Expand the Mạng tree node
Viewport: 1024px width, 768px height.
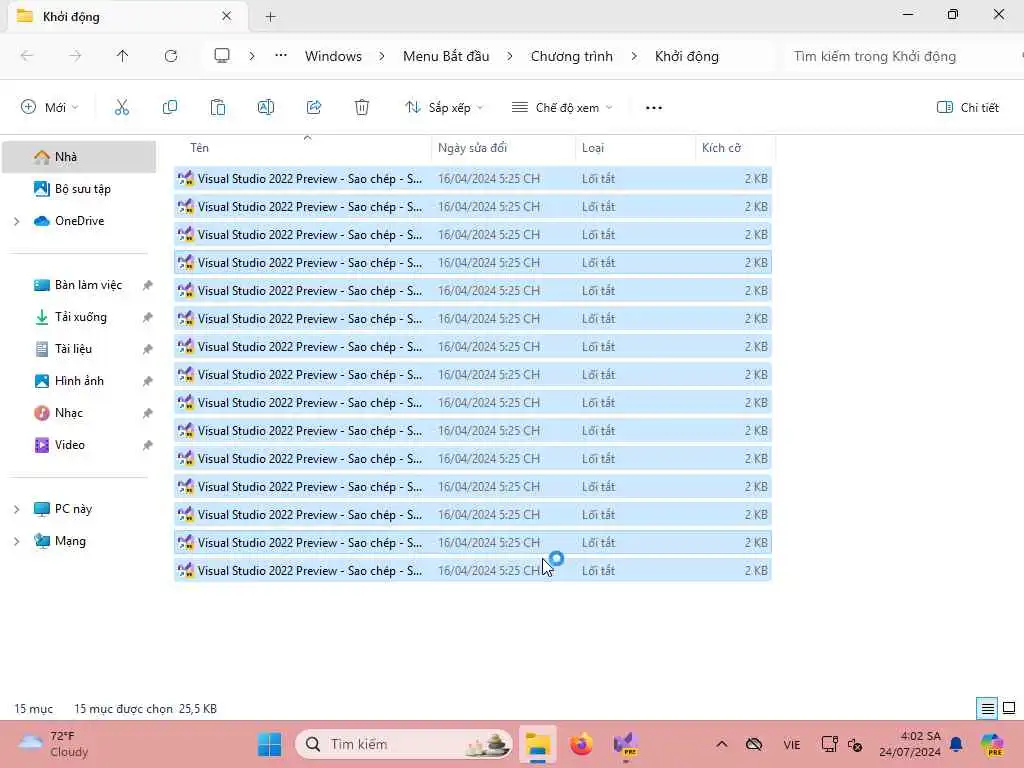(17, 541)
